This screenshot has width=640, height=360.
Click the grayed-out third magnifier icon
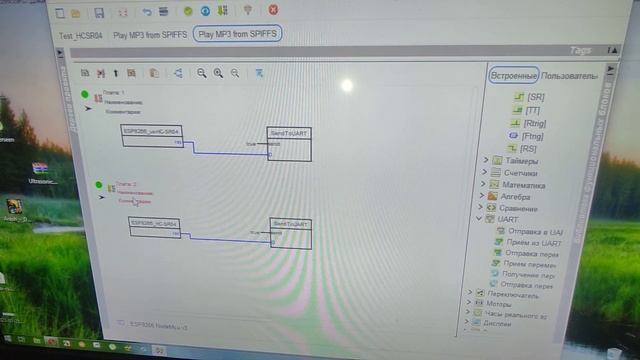click(235, 73)
